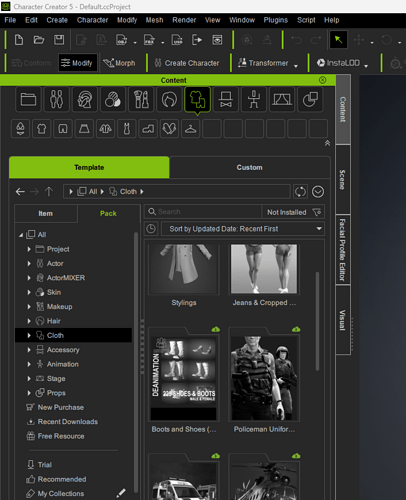Expand the Project tree node
The width and height of the screenshot is (406, 500).
[29, 249]
